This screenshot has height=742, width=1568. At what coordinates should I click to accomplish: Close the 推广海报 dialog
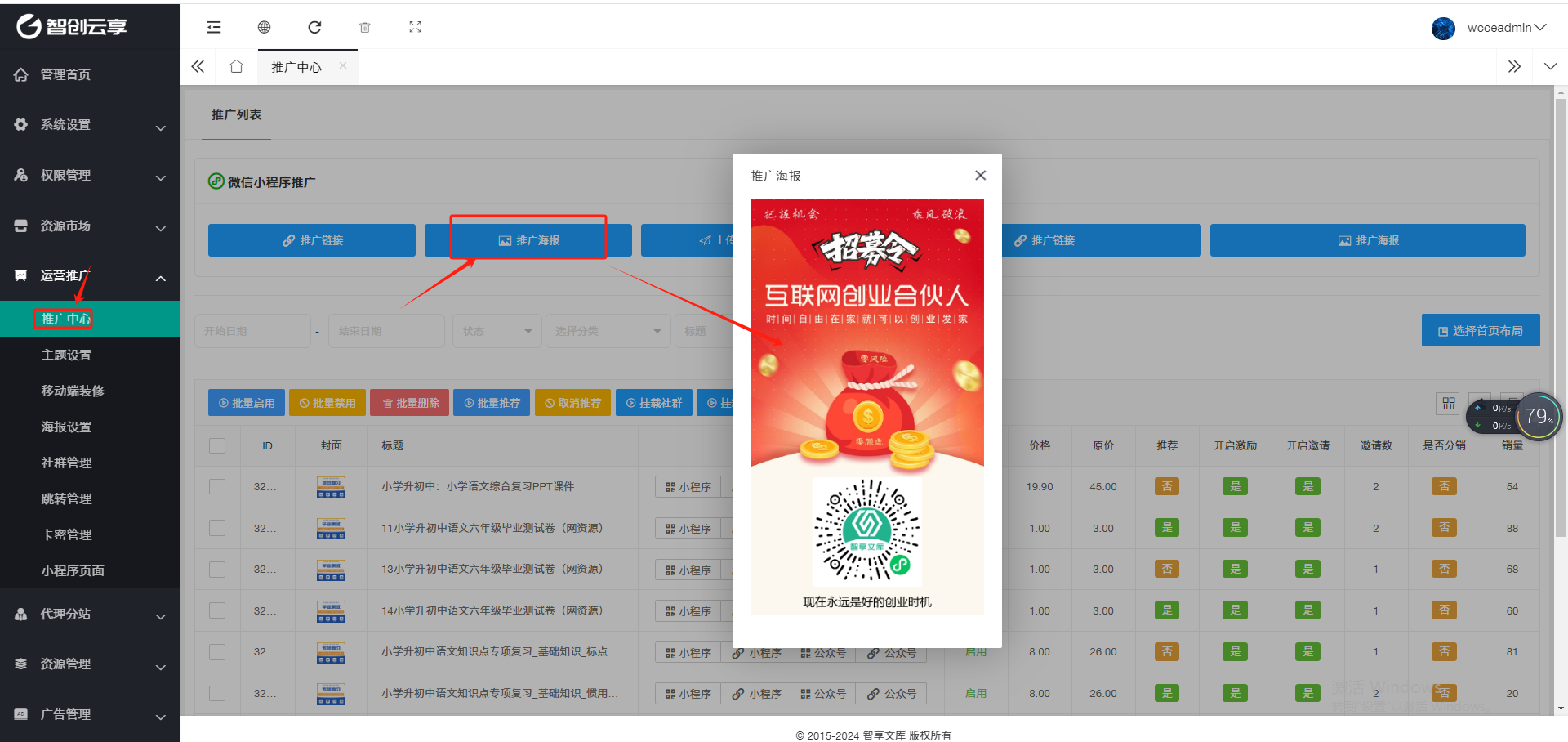click(x=981, y=175)
